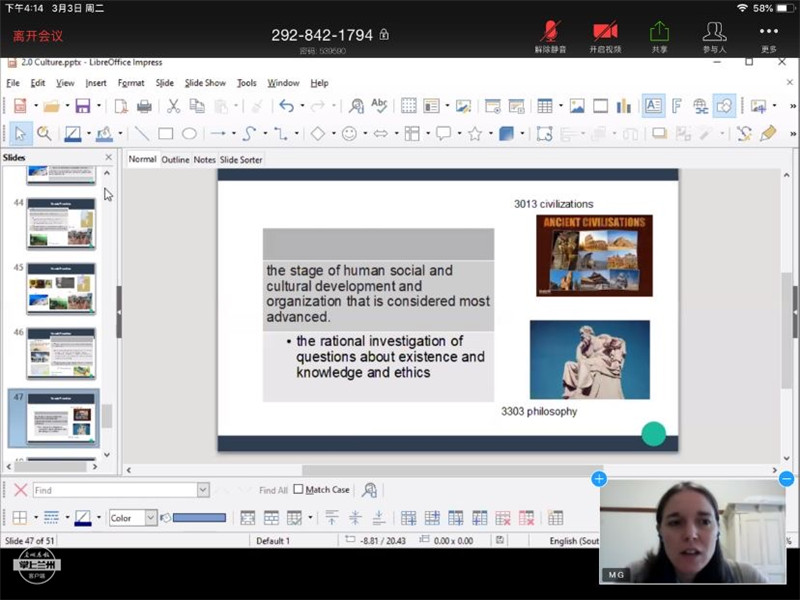This screenshot has height=600, width=800.
Task: Click the red leave meeting button
Action: (38, 36)
